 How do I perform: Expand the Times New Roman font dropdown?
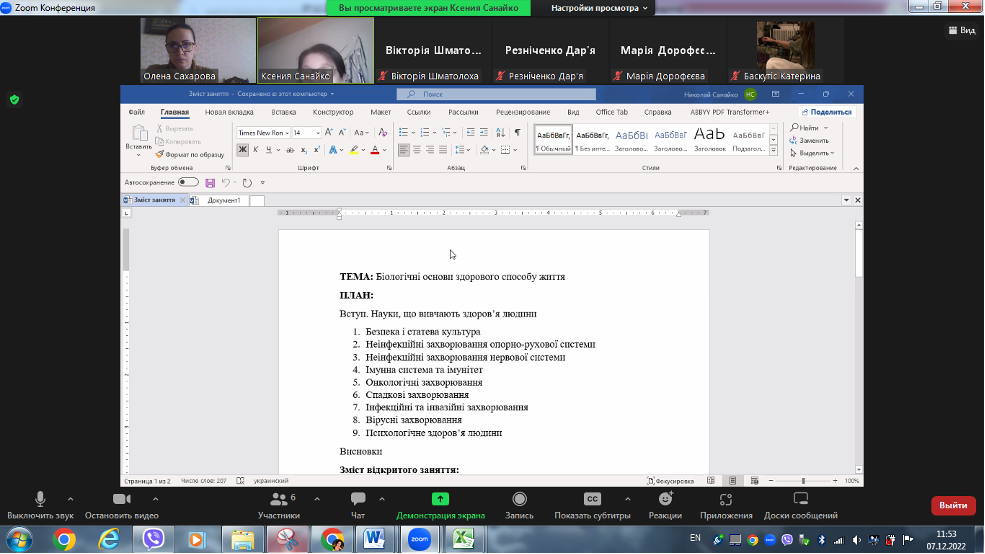287,132
